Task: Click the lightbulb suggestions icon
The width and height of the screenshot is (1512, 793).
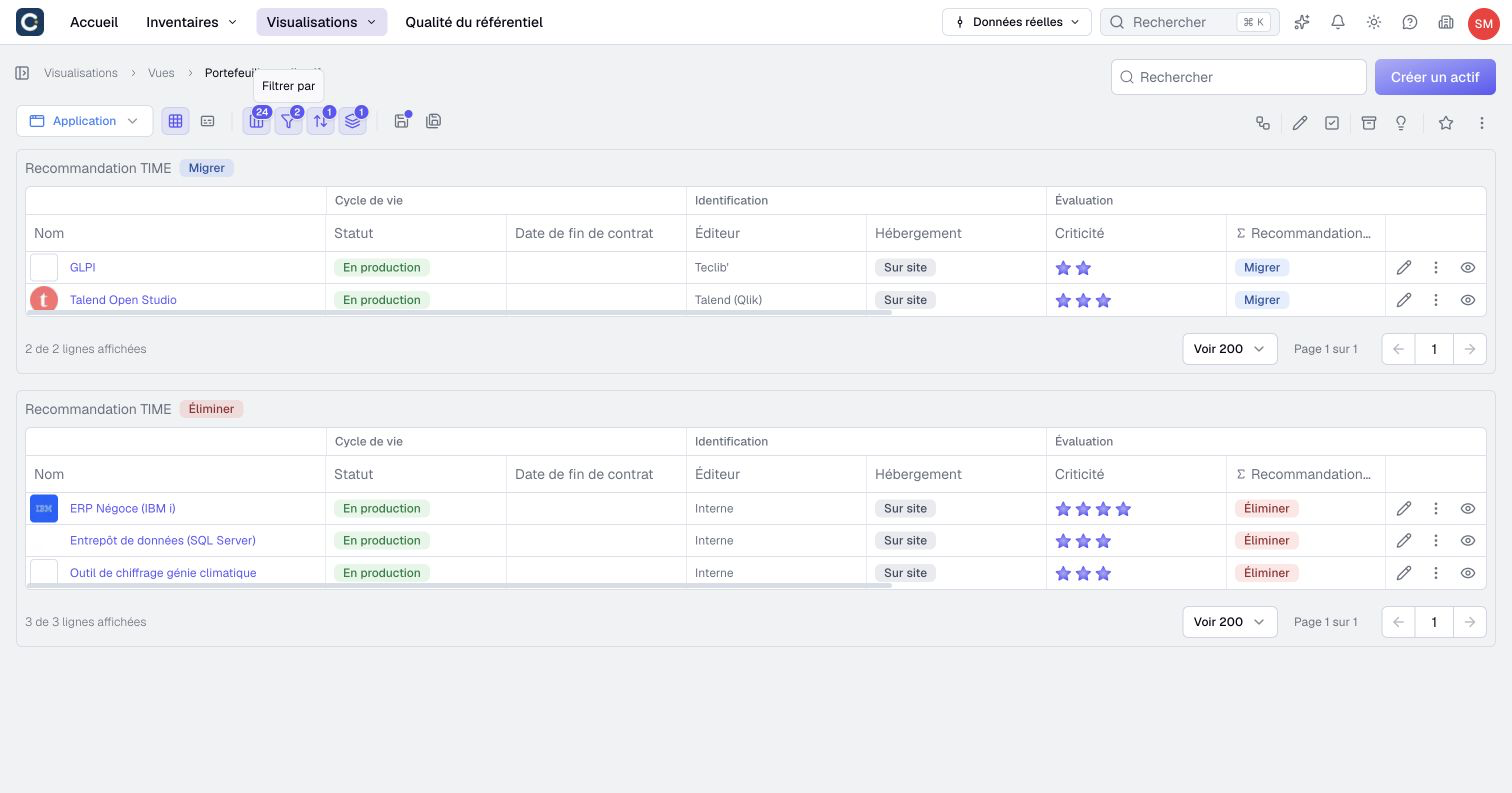Action: (1401, 123)
